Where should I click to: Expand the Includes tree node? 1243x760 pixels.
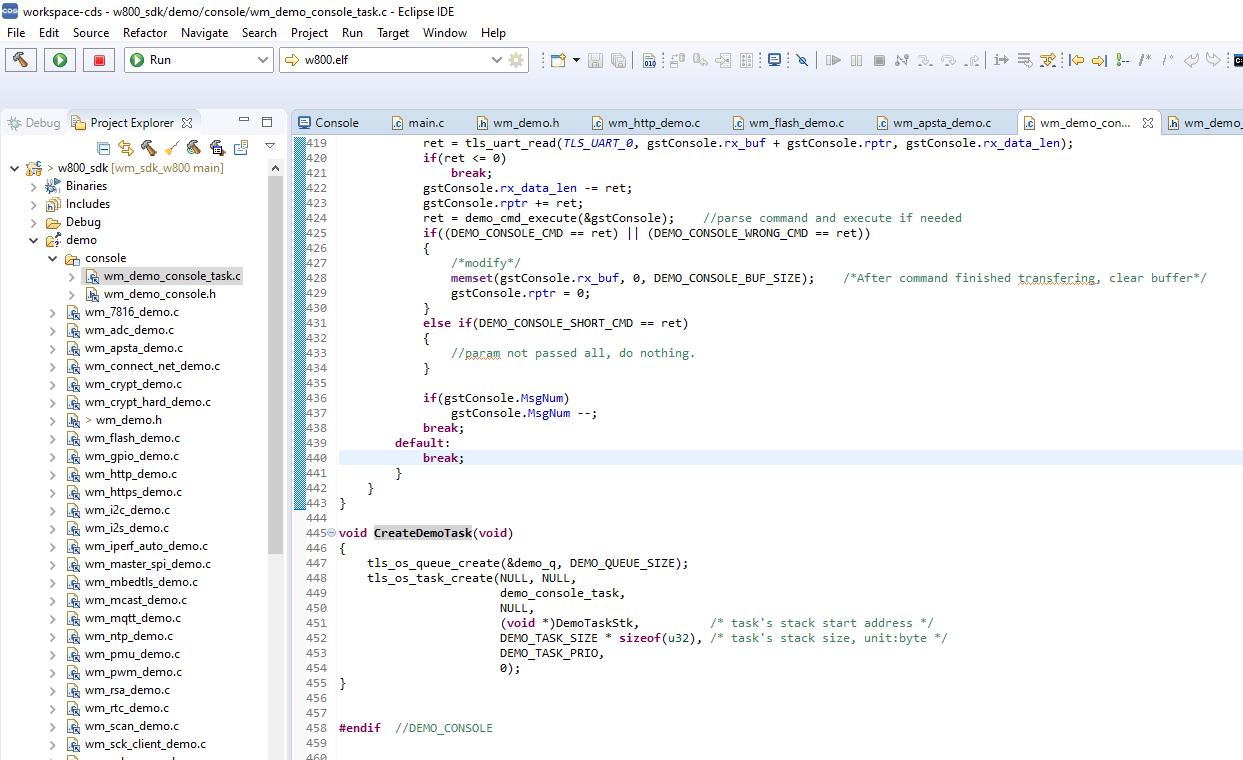34,204
